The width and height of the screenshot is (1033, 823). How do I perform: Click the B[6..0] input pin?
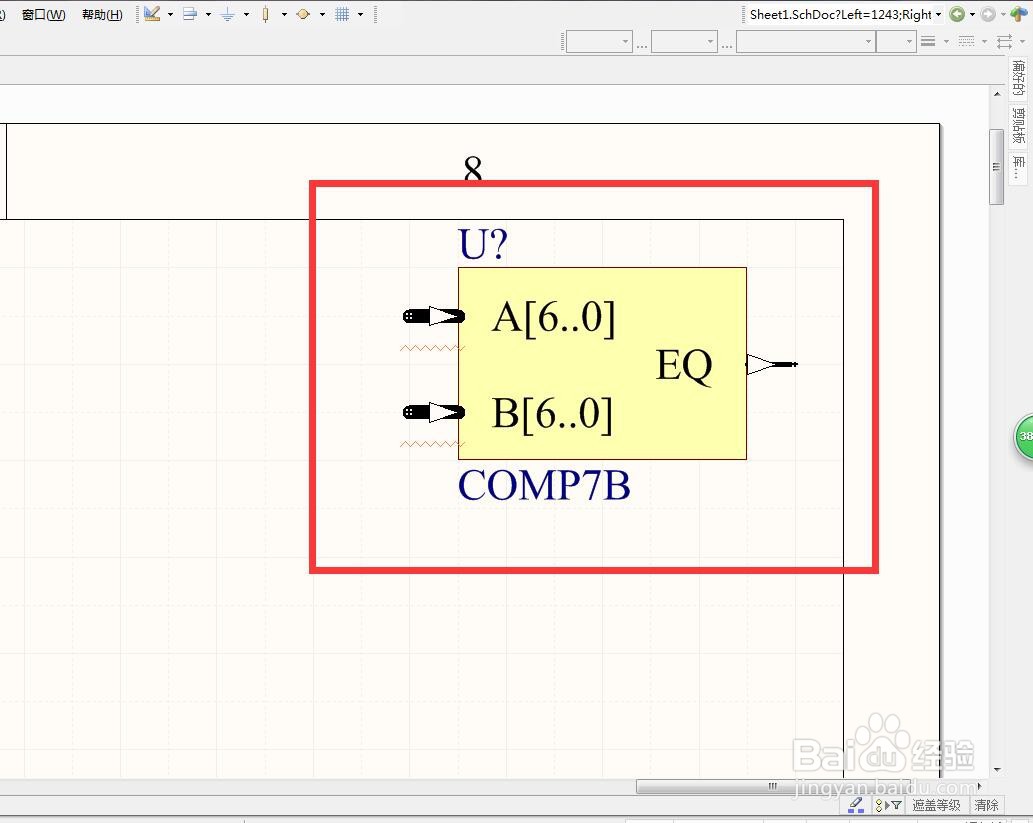click(433, 412)
